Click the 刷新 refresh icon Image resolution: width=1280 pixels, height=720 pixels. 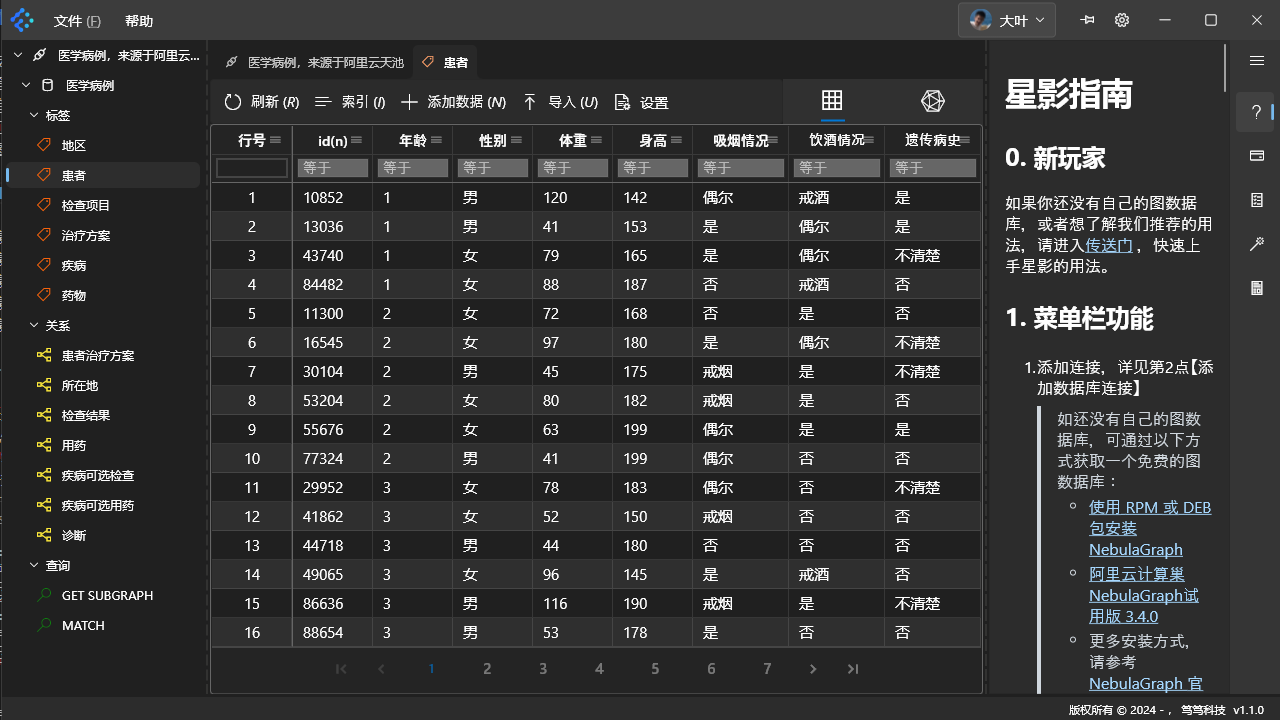232,101
